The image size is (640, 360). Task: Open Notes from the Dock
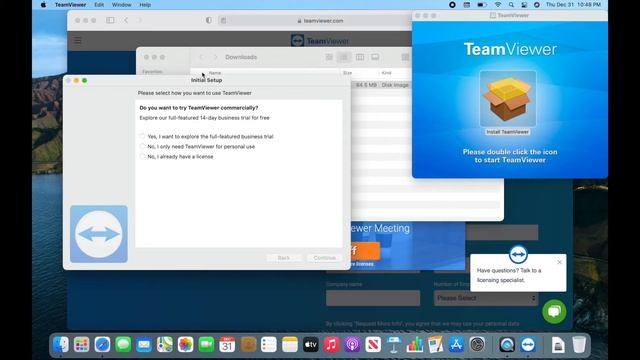(x=290, y=345)
